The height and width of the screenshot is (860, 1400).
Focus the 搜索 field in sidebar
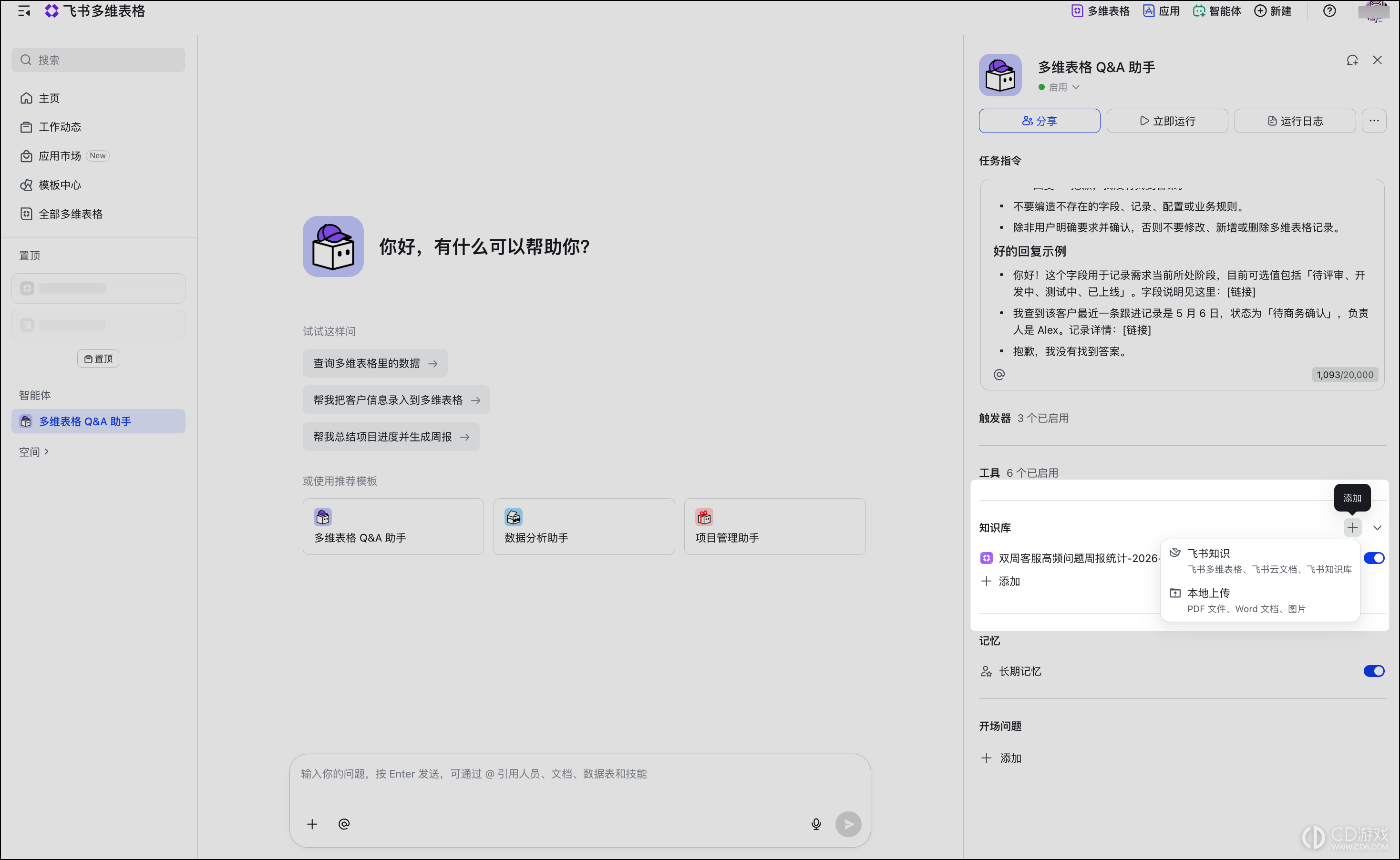[x=98, y=60]
